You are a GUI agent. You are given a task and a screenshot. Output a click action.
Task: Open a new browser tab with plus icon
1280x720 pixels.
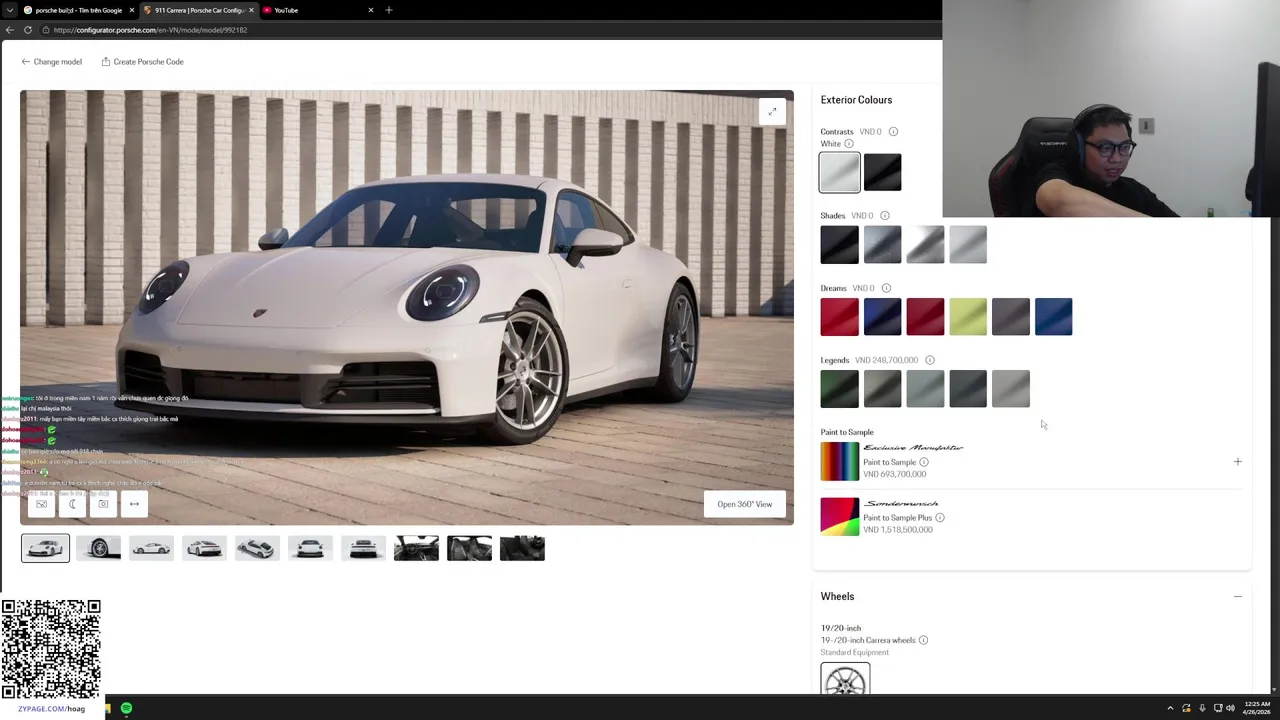pos(389,10)
